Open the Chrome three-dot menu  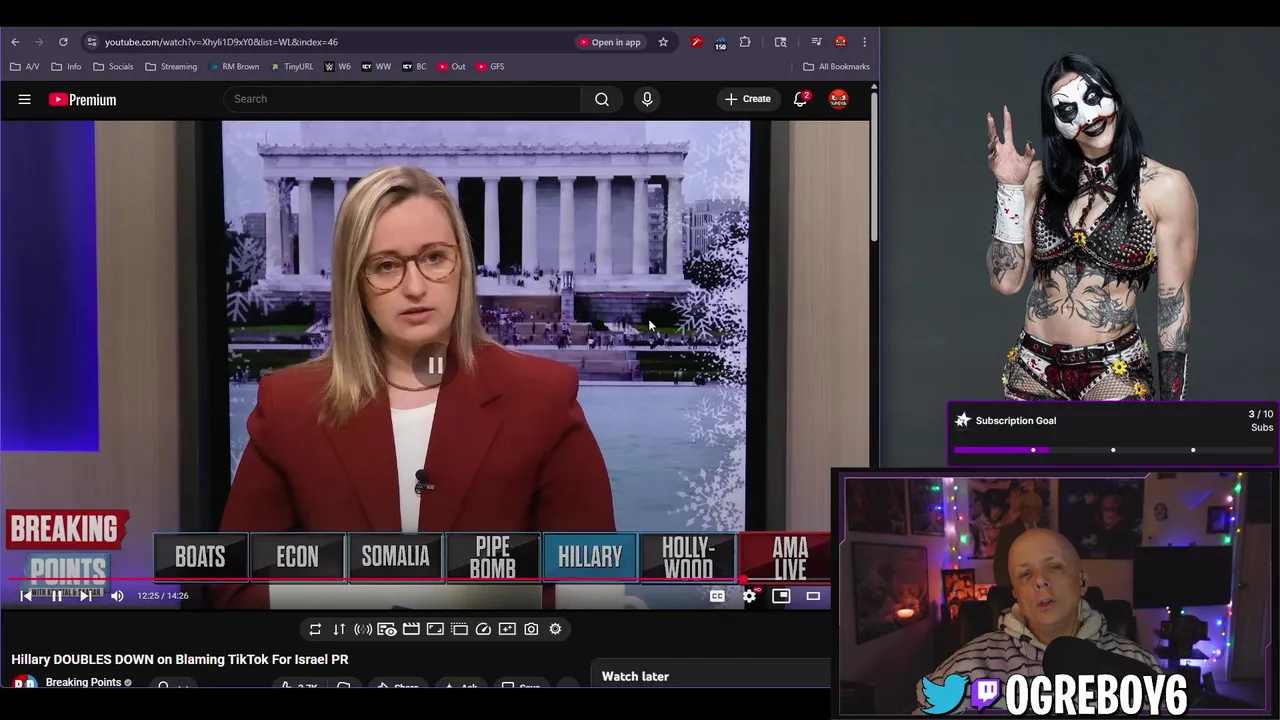(864, 42)
